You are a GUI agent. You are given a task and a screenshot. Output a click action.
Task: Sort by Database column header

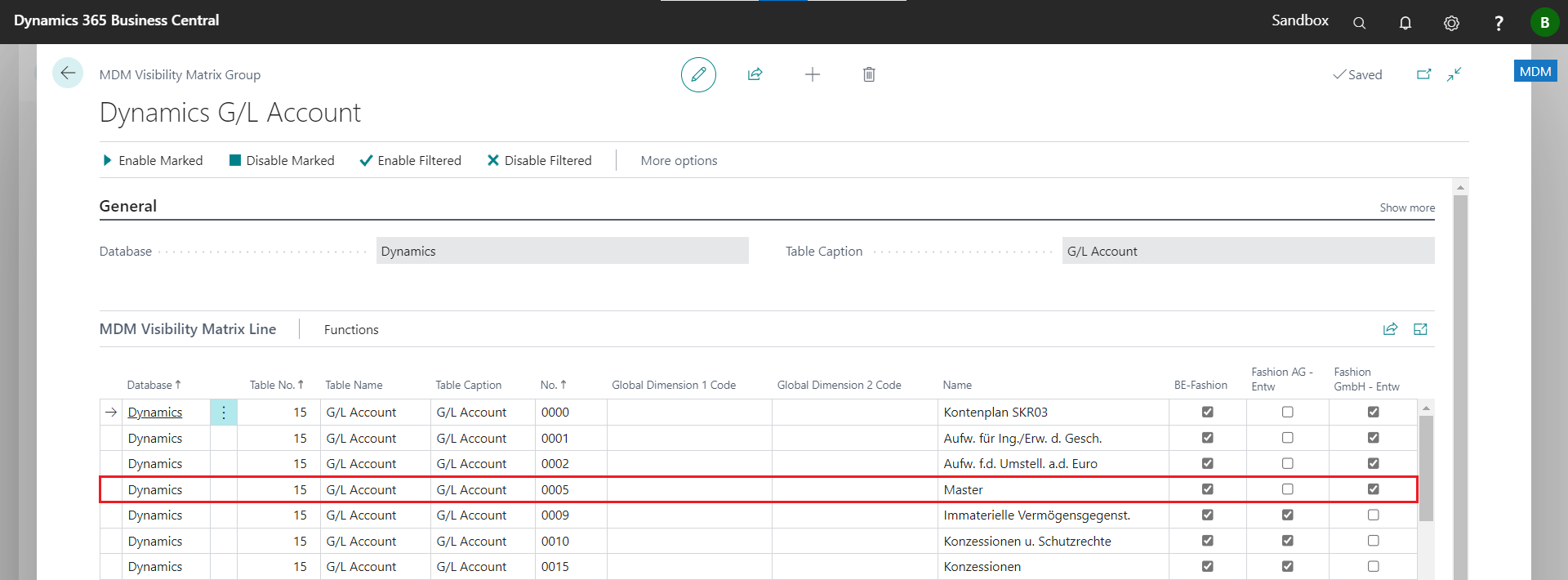click(x=154, y=385)
